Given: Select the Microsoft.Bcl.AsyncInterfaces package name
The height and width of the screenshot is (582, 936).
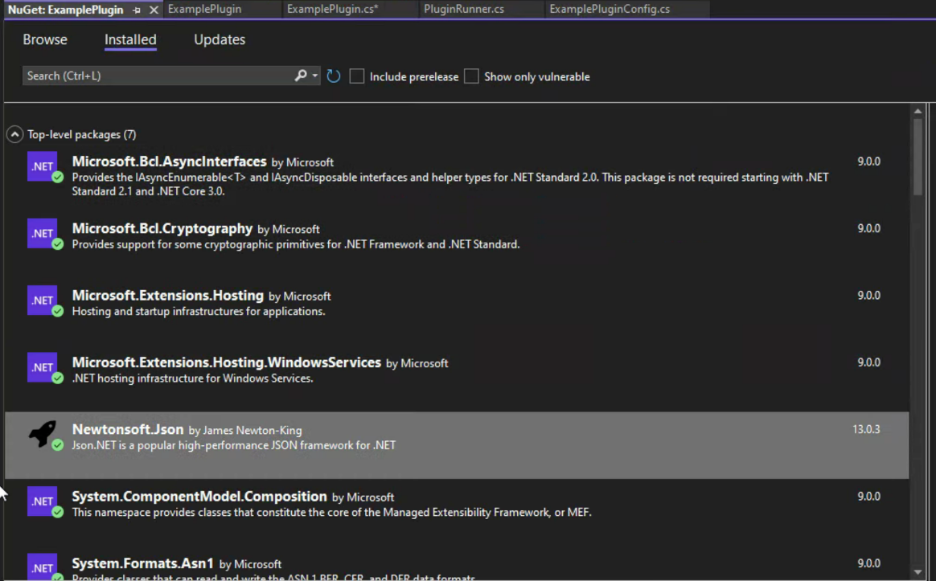Looking at the screenshot, I should click(169, 162).
